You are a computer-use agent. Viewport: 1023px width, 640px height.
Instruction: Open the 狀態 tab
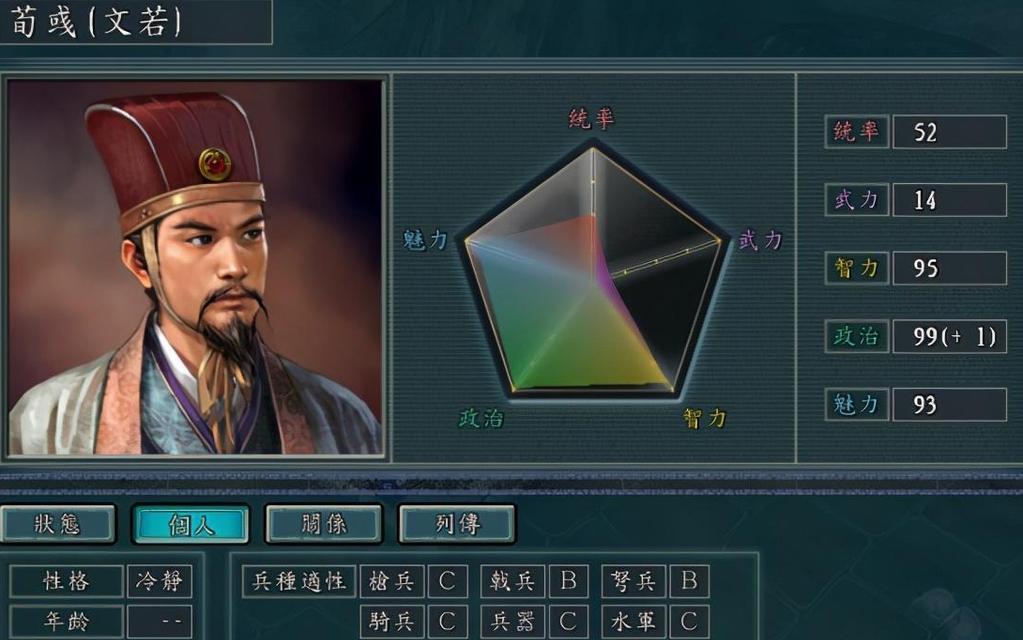58,524
